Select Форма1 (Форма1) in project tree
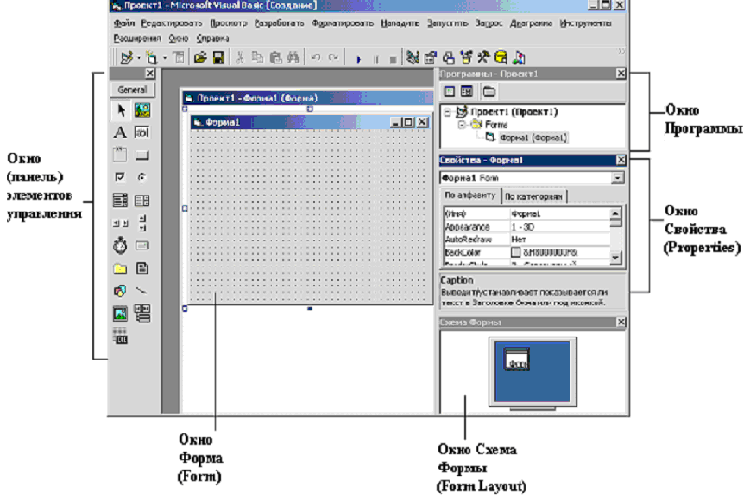 pos(533,138)
